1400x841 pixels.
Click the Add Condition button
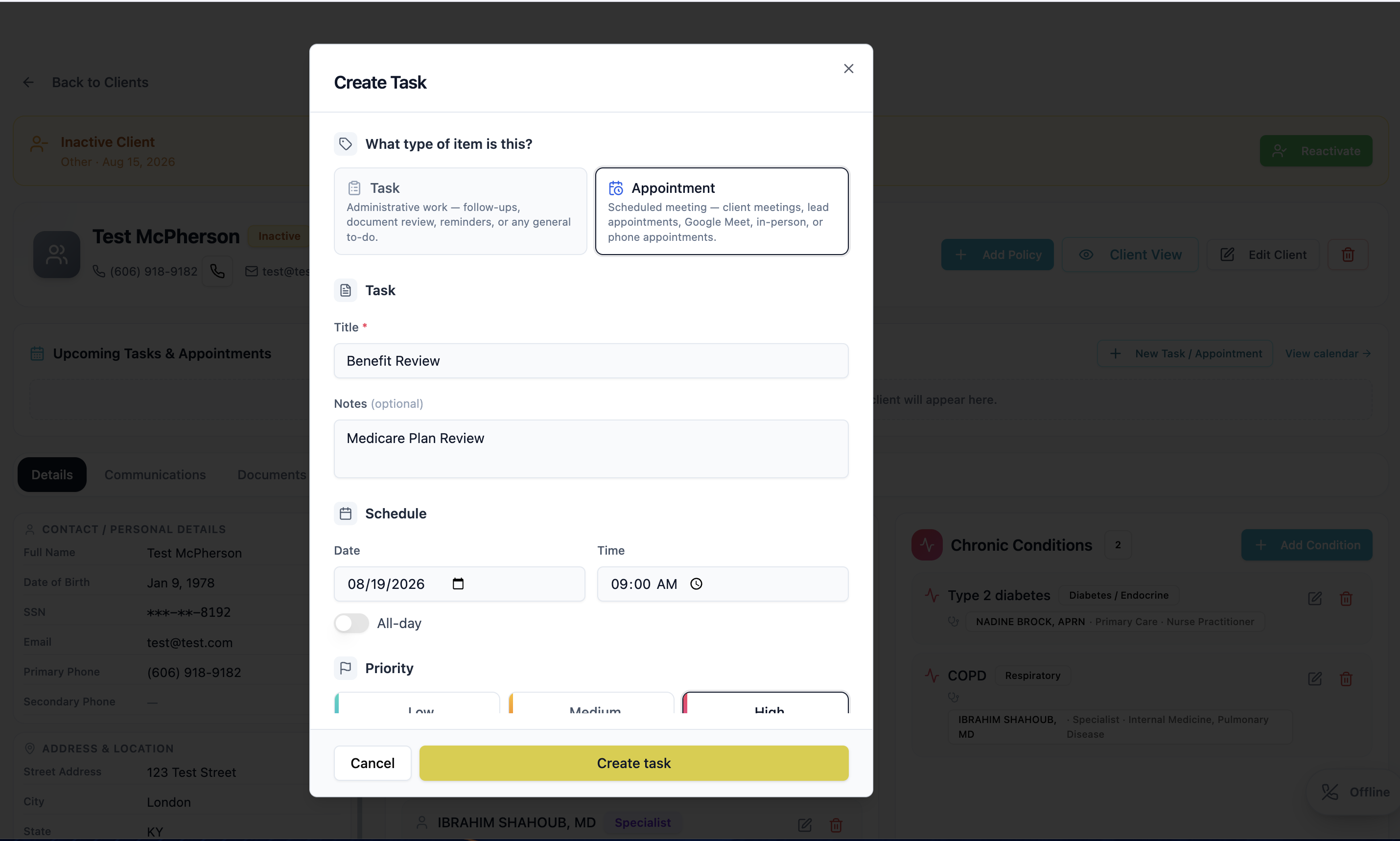(x=1307, y=545)
